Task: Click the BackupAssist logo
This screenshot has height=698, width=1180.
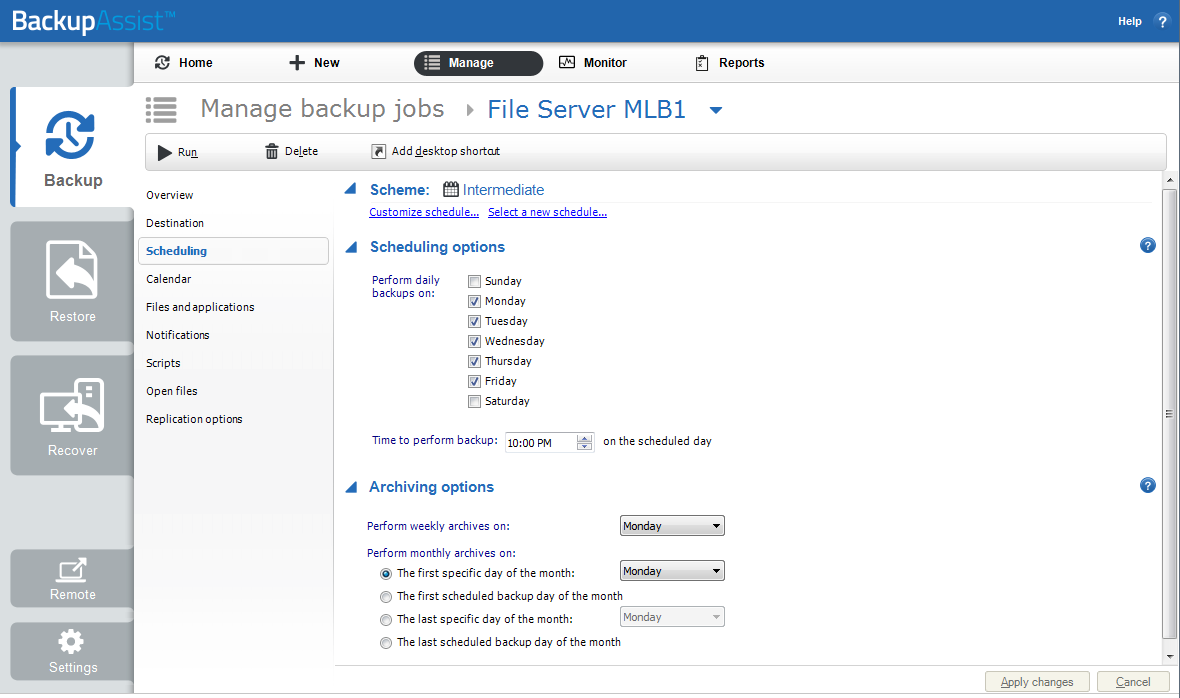Action: 93,20
